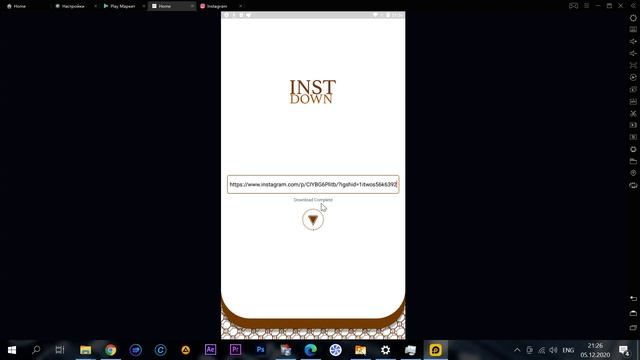
Task: Open the volume control in the system tray
Action: point(553,350)
